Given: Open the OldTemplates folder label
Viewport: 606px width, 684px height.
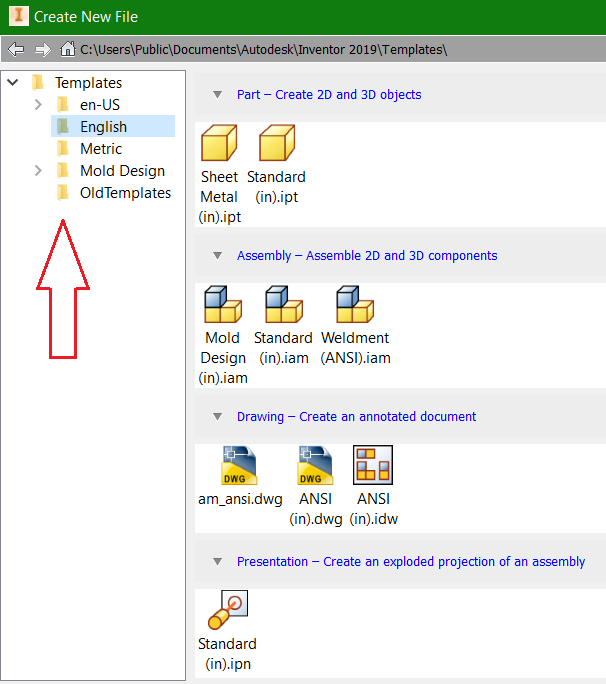Looking at the screenshot, I should tap(126, 193).
